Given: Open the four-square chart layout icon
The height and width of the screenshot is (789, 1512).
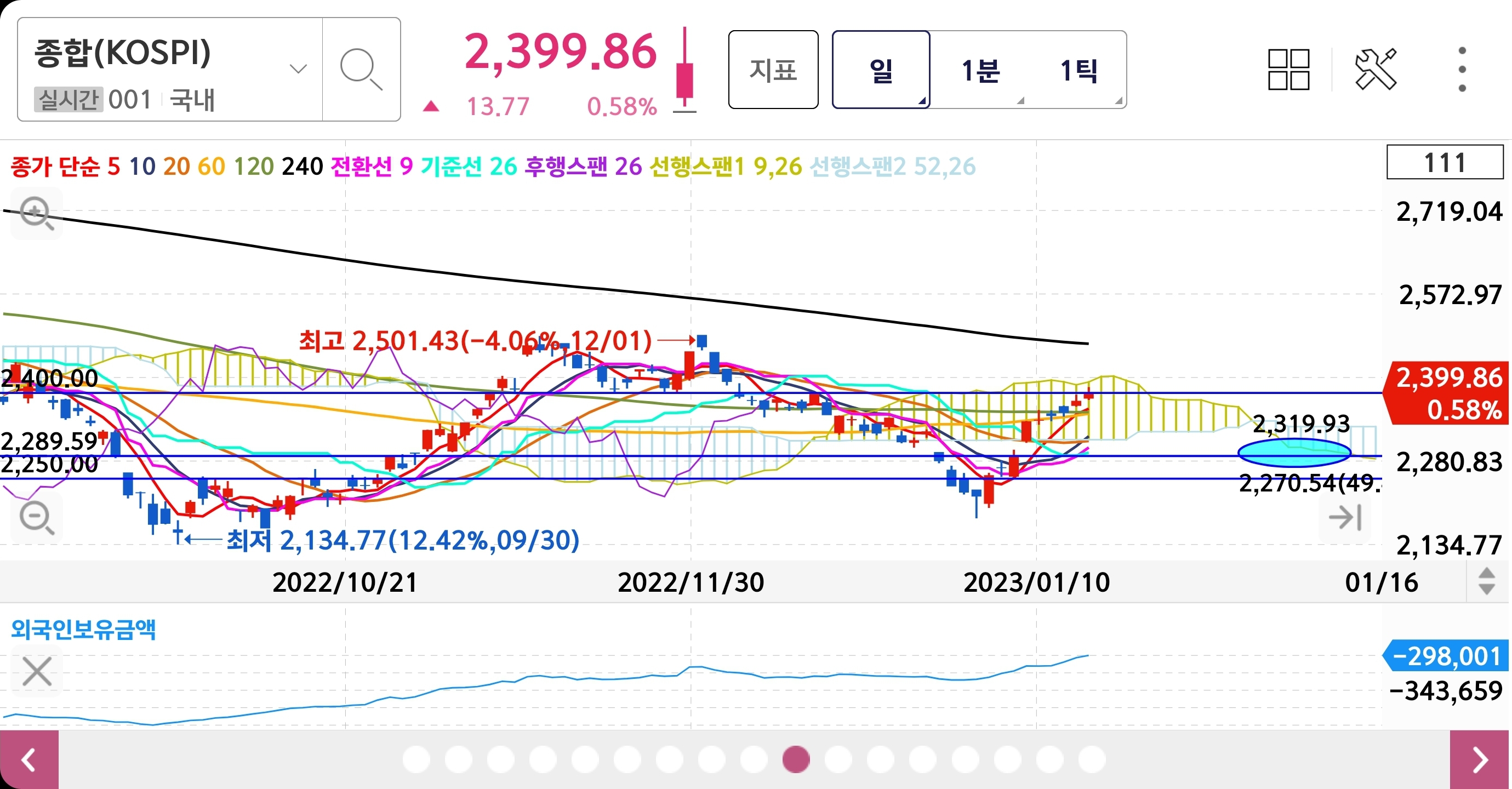Looking at the screenshot, I should 1288,69.
